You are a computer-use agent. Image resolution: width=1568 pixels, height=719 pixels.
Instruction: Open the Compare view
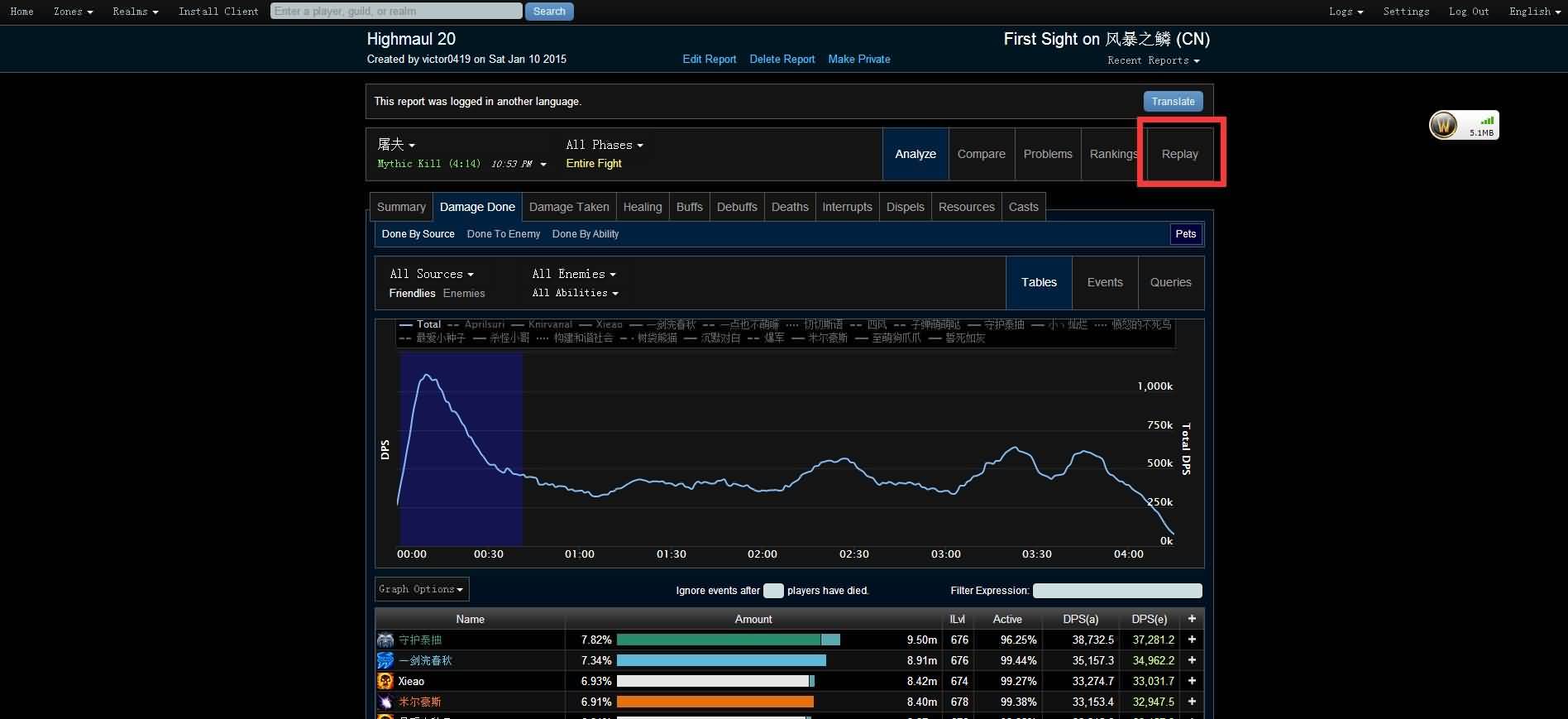click(982, 154)
